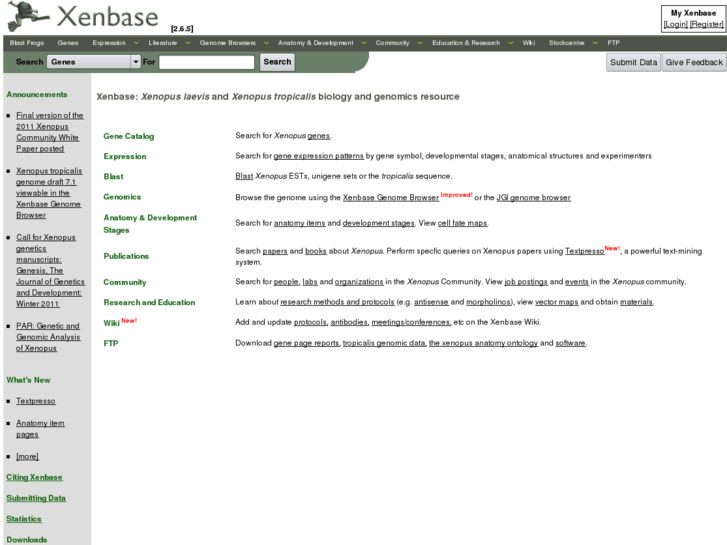
Task: Open the Genes menu item
Action: pos(68,43)
